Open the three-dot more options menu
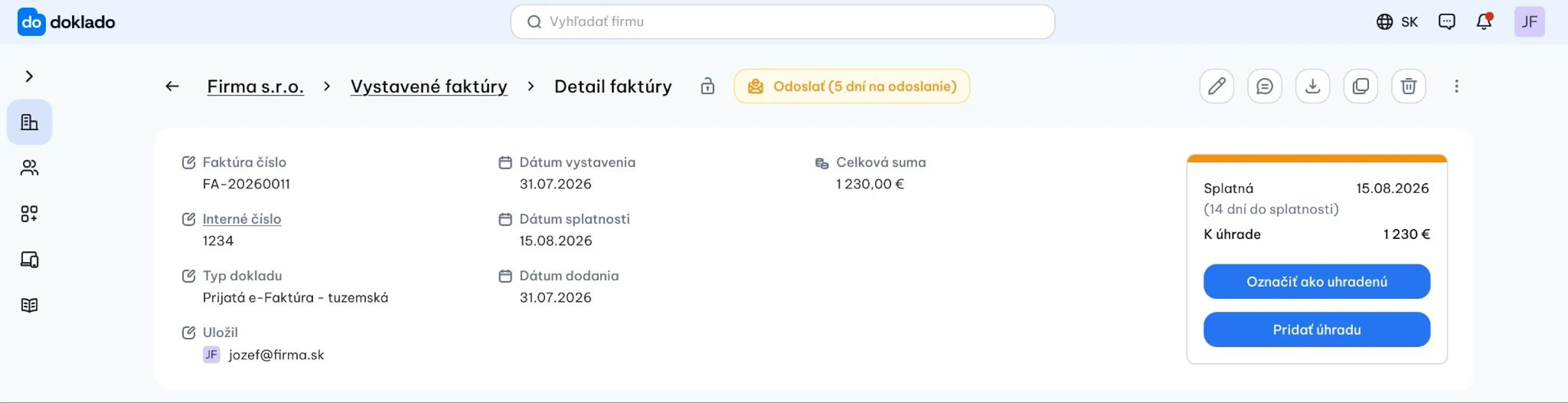 1457,86
